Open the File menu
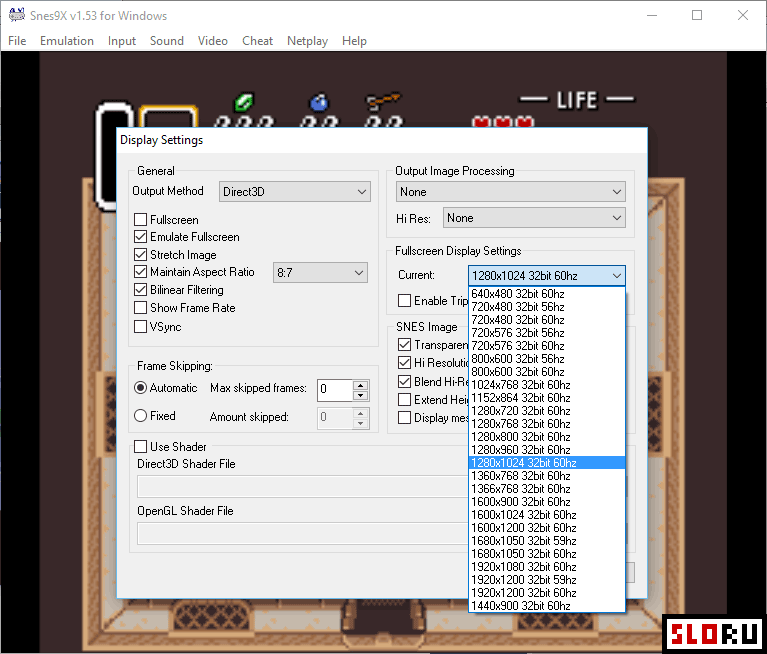Screen dimensions: 767x654 pos(17,41)
